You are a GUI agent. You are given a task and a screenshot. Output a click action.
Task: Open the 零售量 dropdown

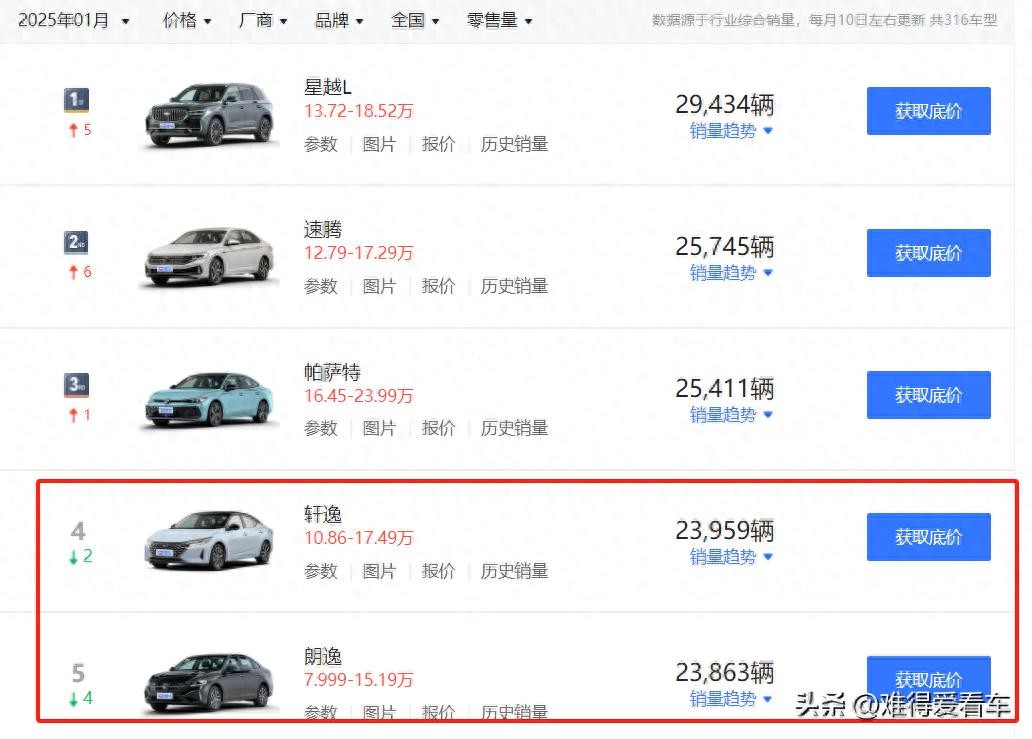(x=499, y=20)
